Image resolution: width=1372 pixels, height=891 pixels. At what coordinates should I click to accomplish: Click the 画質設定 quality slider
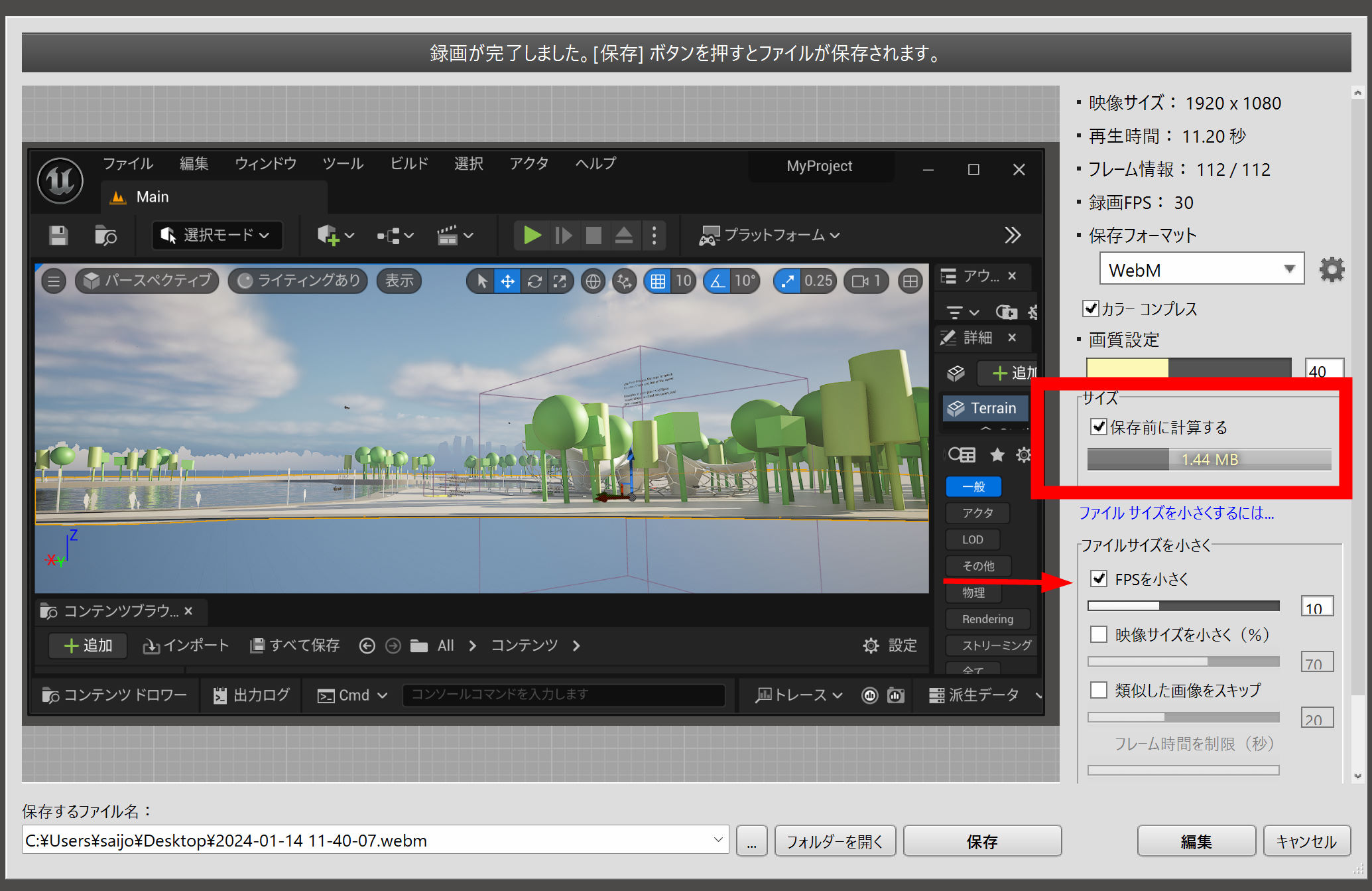(1188, 368)
